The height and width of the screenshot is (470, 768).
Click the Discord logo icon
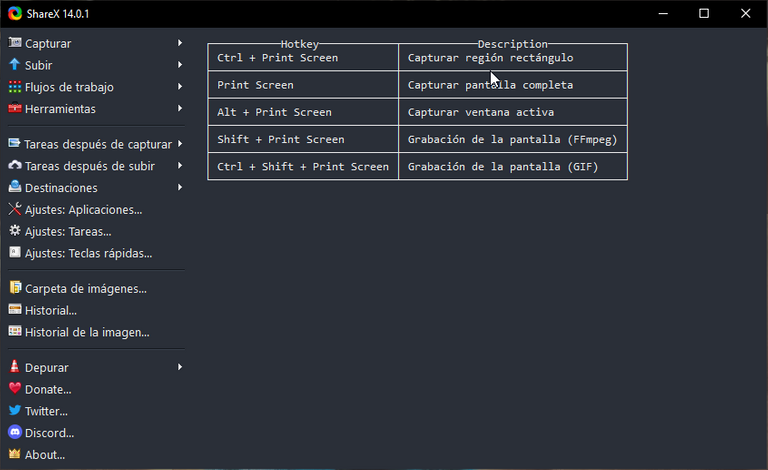pyautogui.click(x=15, y=432)
